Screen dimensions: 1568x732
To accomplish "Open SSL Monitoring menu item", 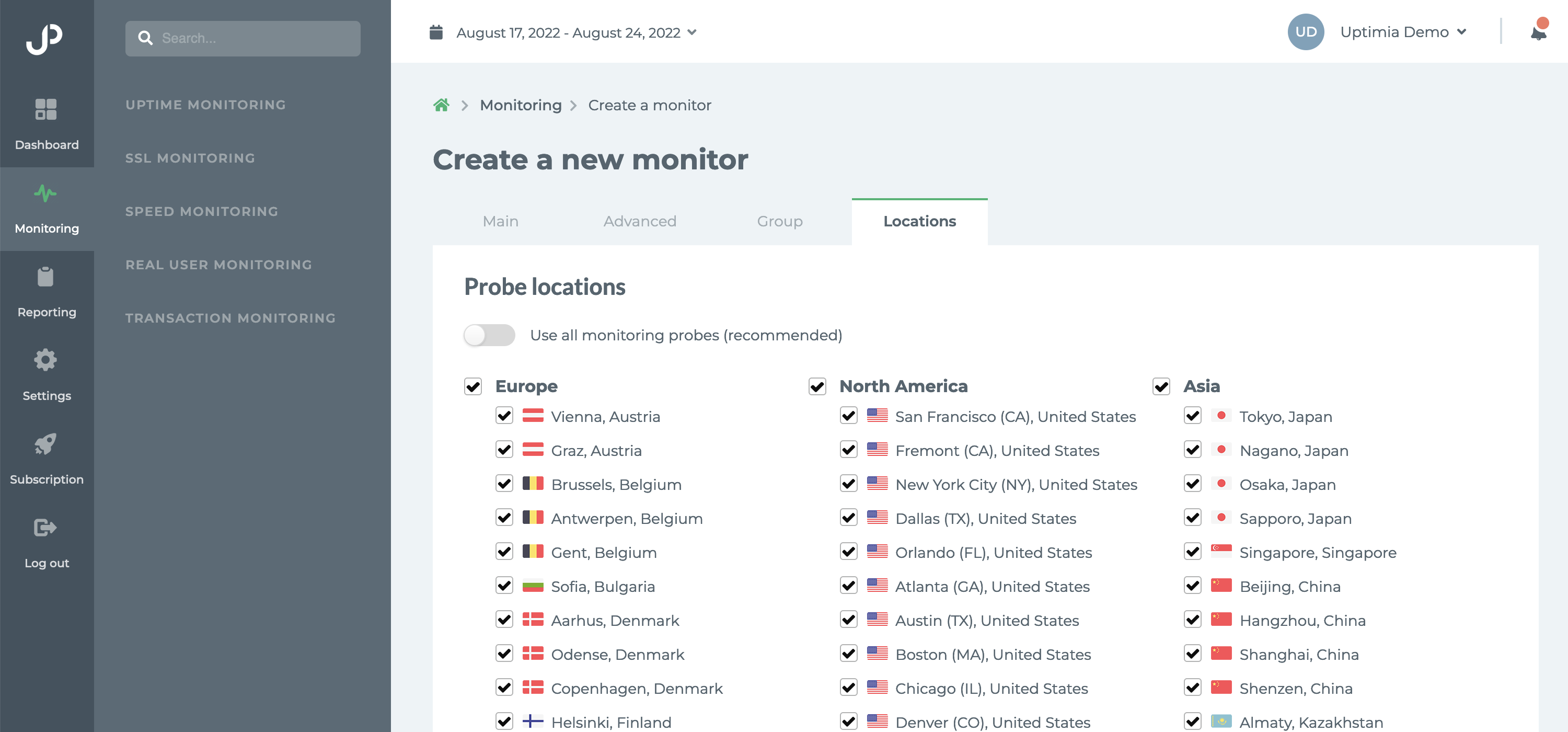I will [190, 158].
